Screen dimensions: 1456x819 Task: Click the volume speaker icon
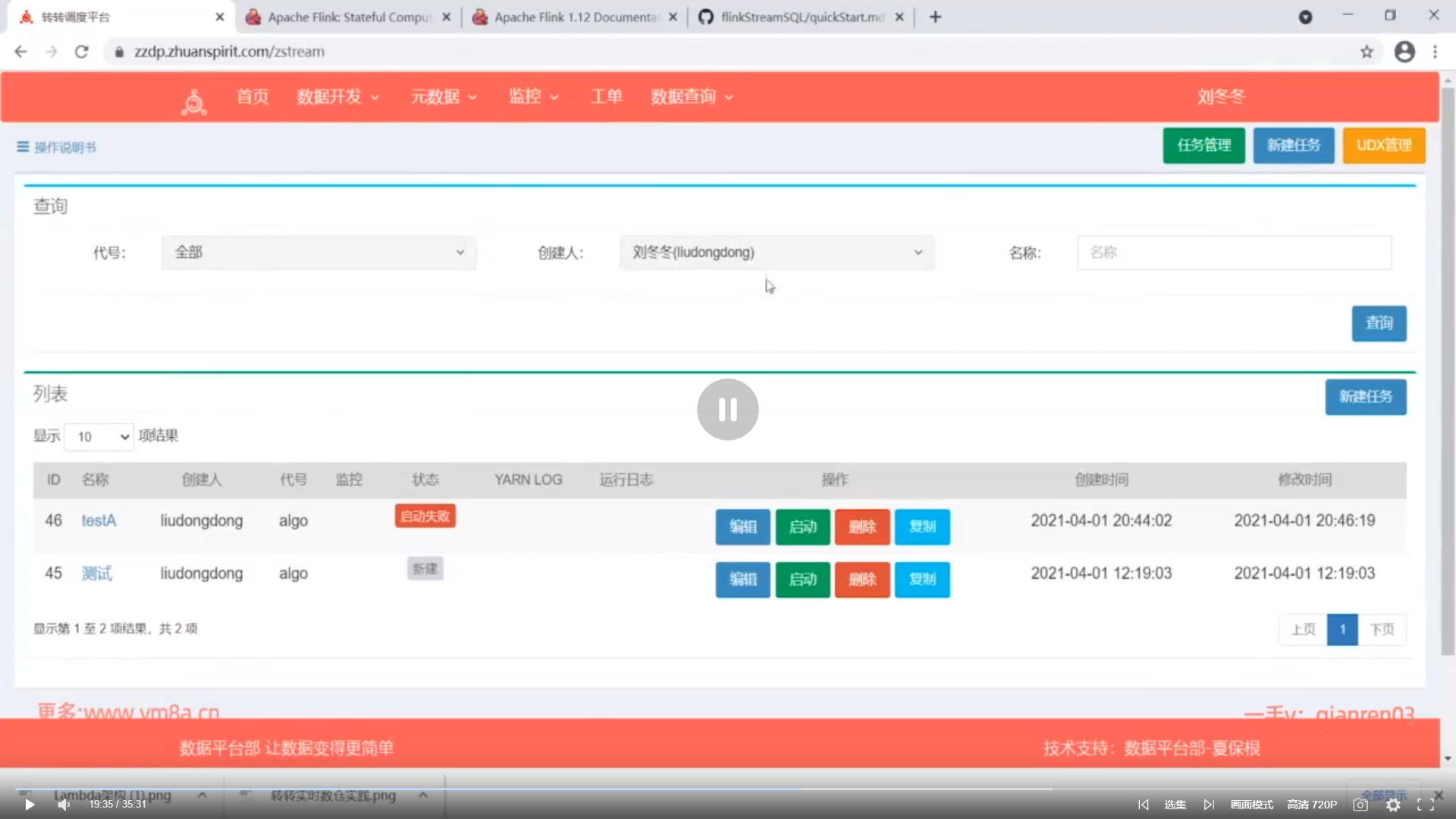(64, 805)
